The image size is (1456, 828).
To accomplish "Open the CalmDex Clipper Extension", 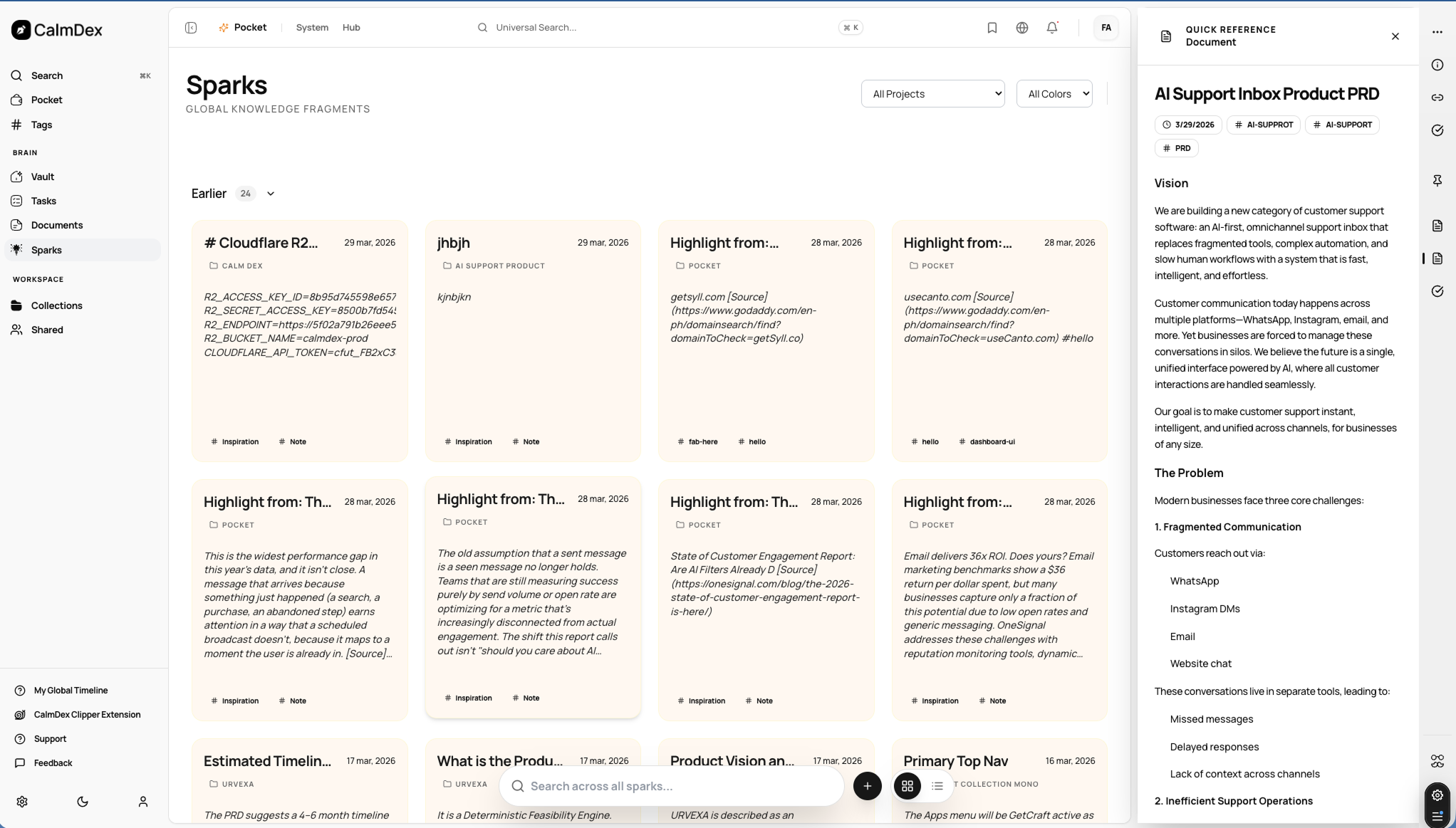I will (x=87, y=714).
